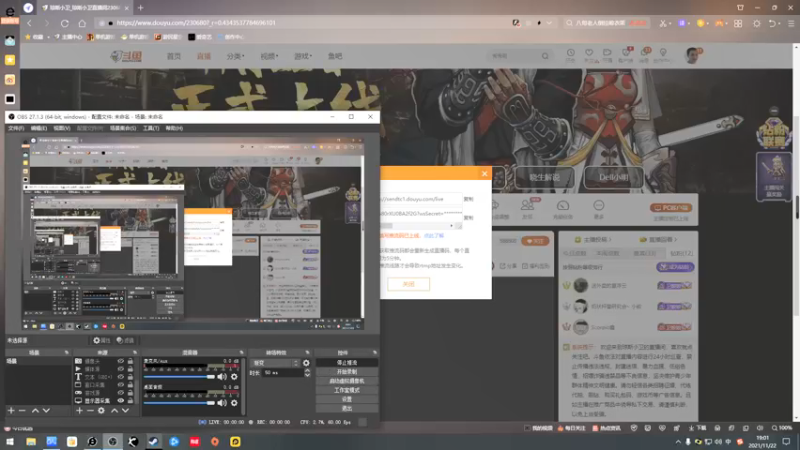Open microphone/Aux audio settings gear
The height and width of the screenshot is (450, 800).
[x=234, y=377]
